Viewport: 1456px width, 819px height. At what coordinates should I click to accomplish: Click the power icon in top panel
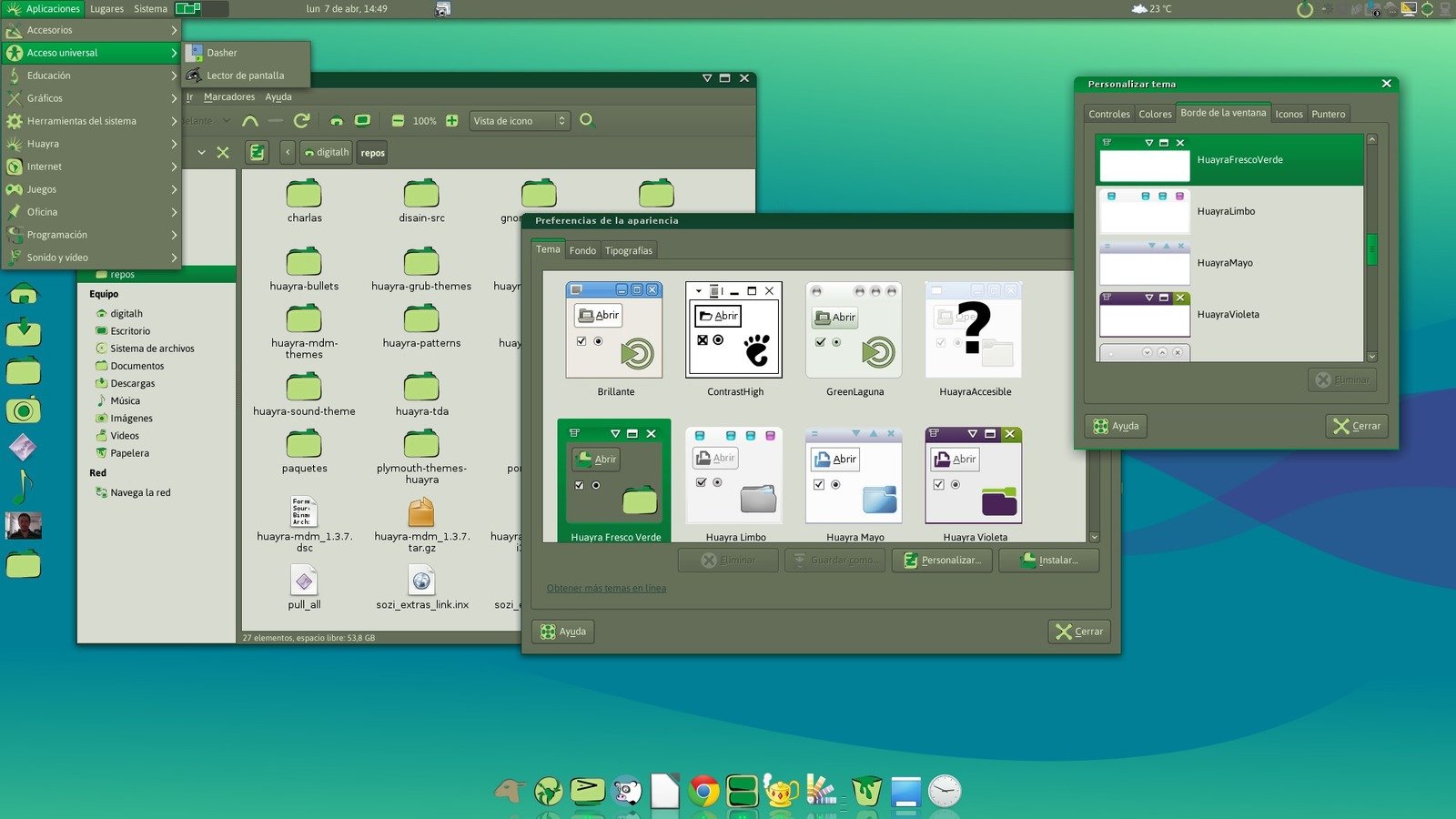coord(1305,9)
